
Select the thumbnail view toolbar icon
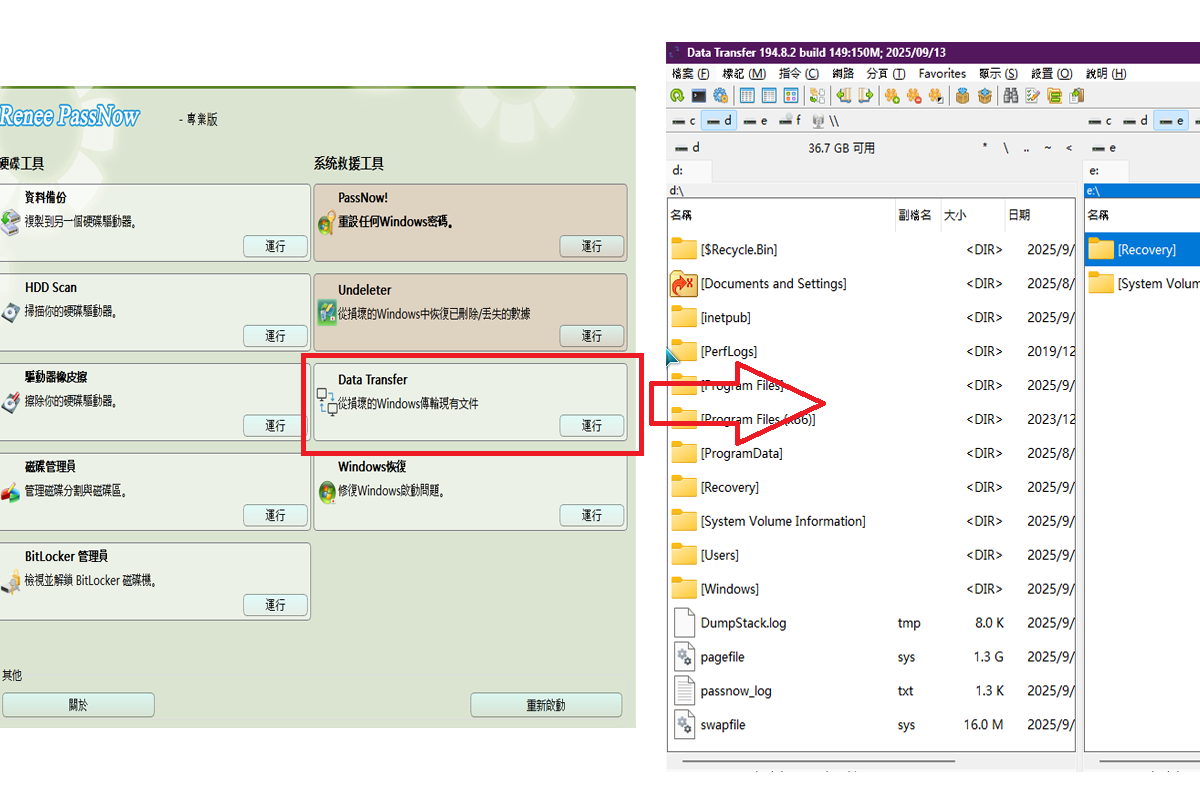pos(791,96)
